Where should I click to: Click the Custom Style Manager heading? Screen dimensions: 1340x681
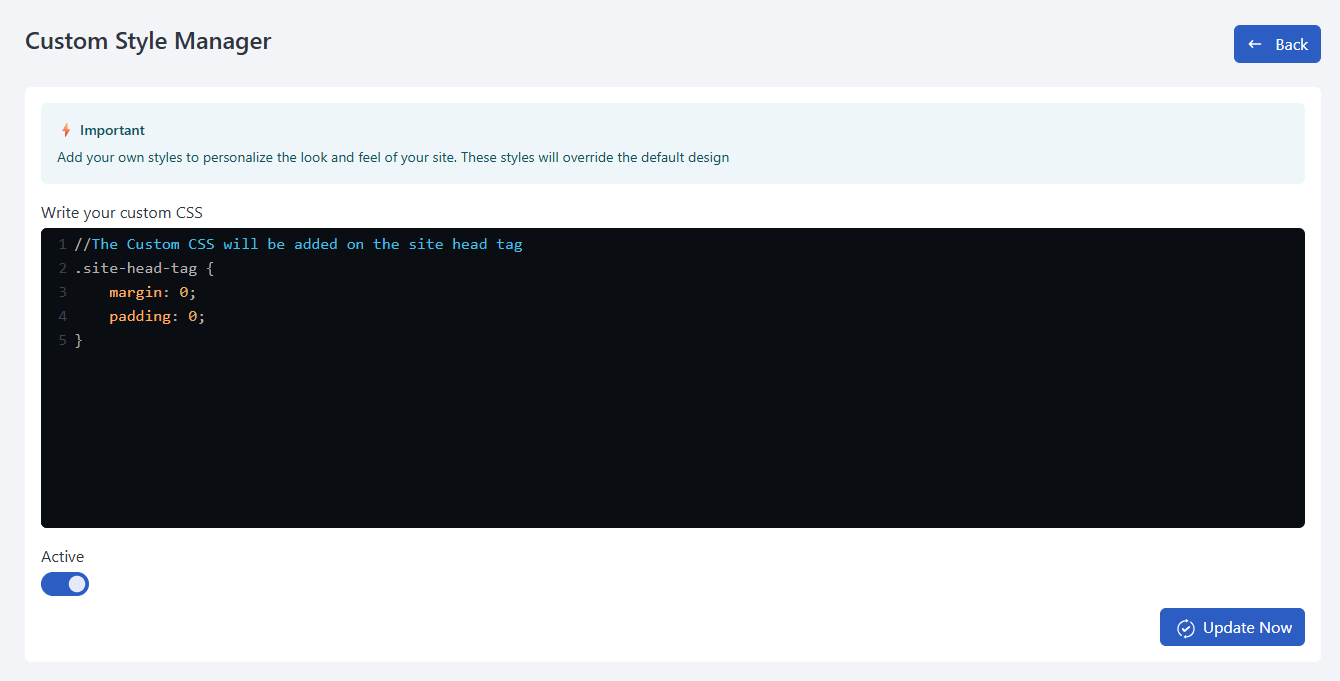click(x=147, y=41)
